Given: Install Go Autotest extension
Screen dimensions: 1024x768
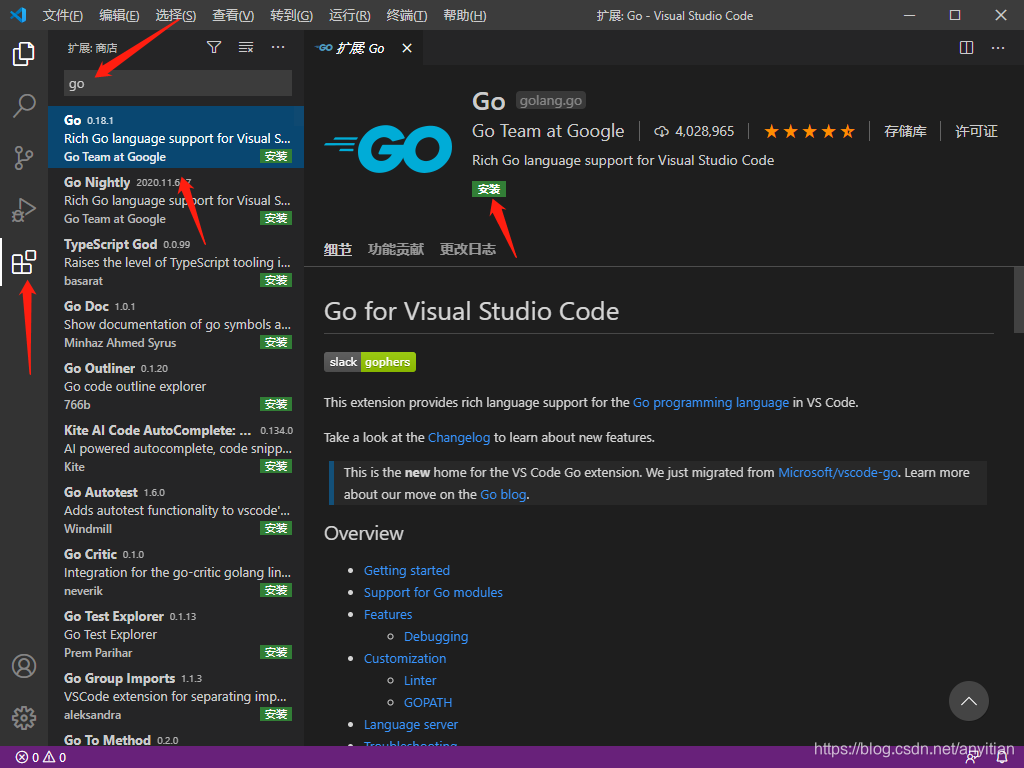Looking at the screenshot, I should pos(276,529).
